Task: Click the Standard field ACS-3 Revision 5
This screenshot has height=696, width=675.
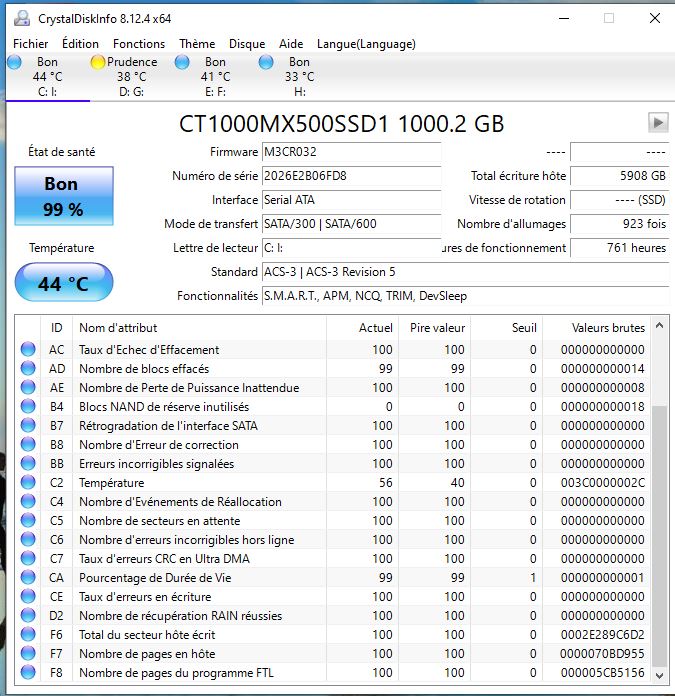Action: (x=465, y=272)
